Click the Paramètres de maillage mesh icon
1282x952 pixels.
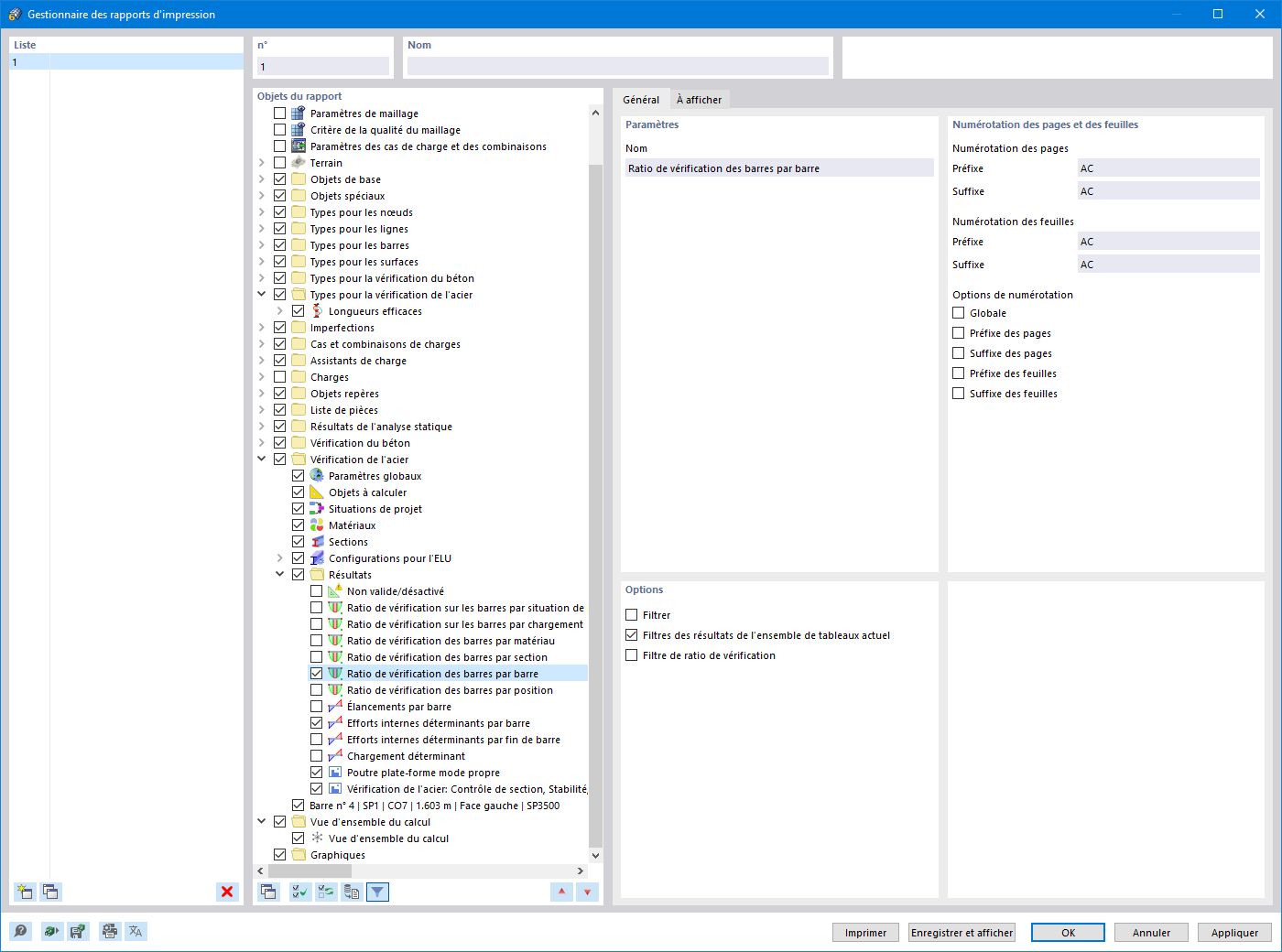coord(299,114)
